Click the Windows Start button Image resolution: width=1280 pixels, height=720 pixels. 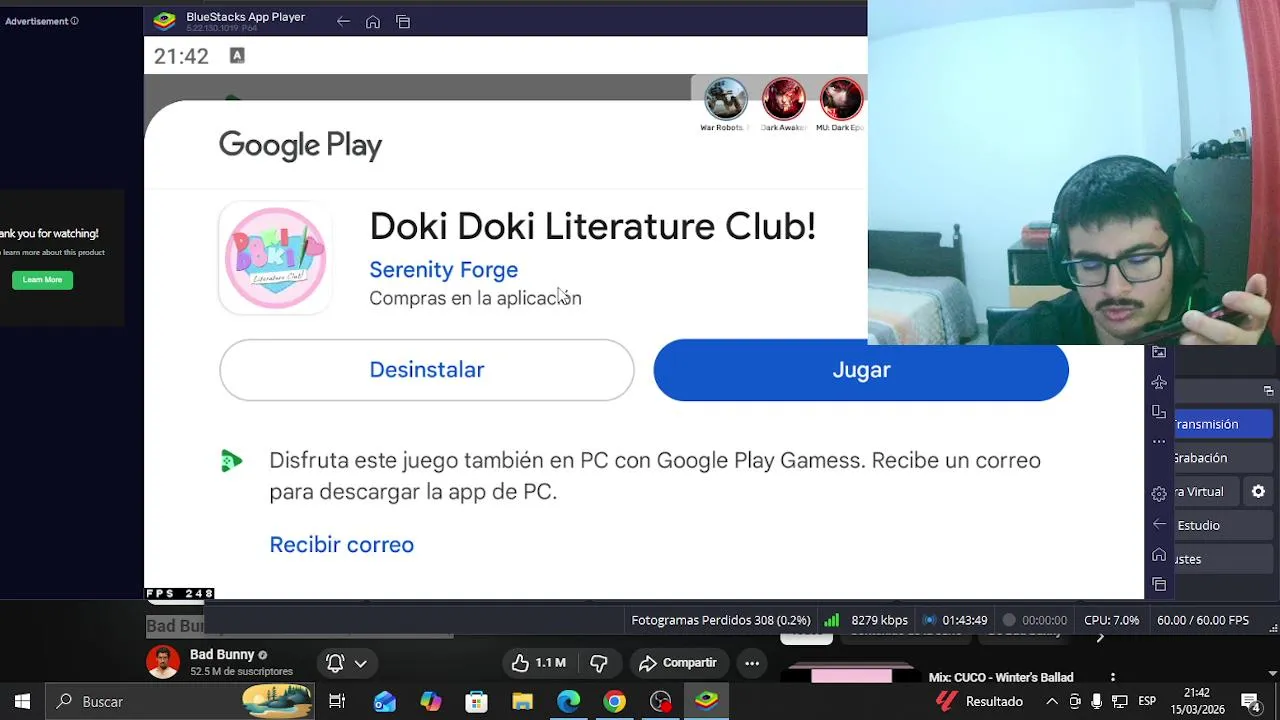(x=22, y=702)
